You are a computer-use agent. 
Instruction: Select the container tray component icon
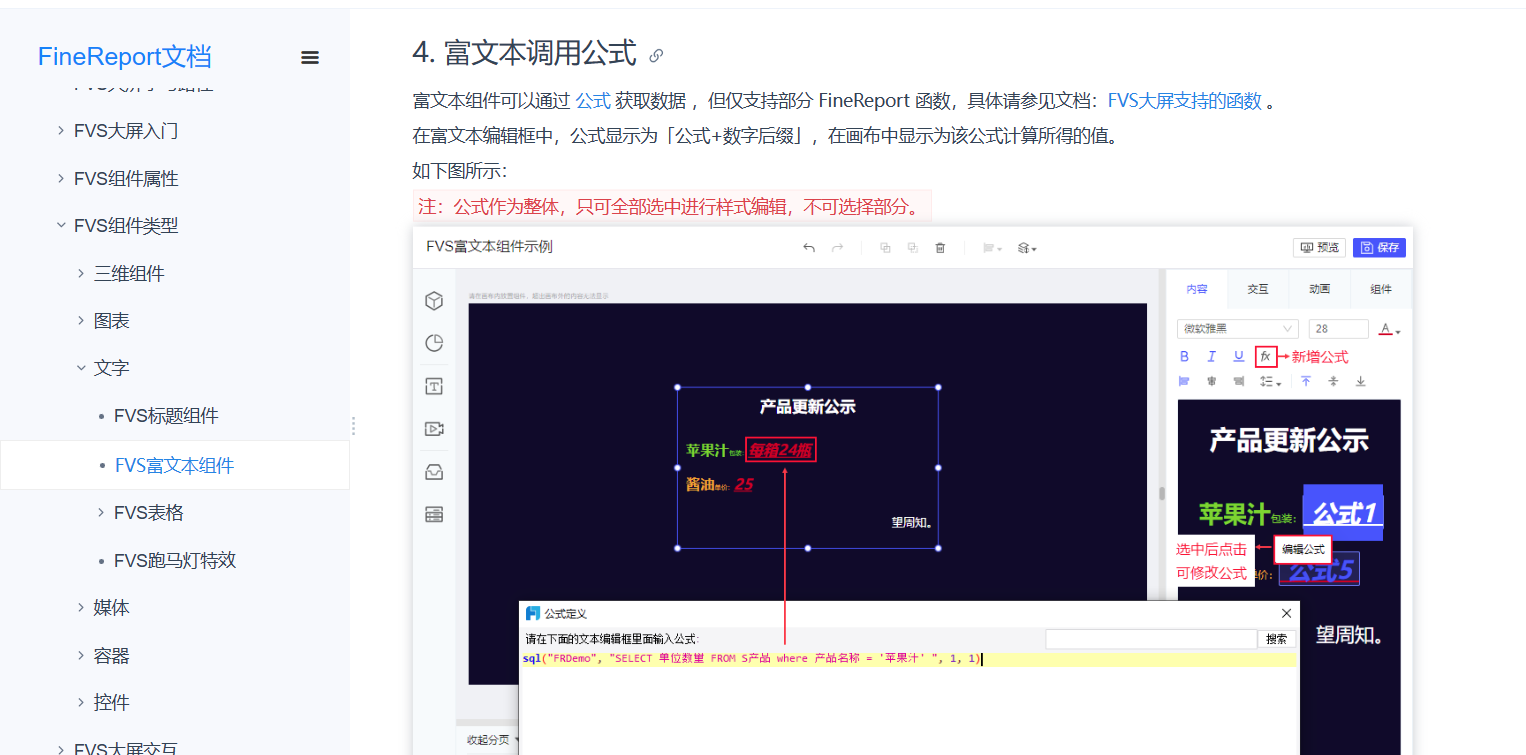click(x=434, y=472)
